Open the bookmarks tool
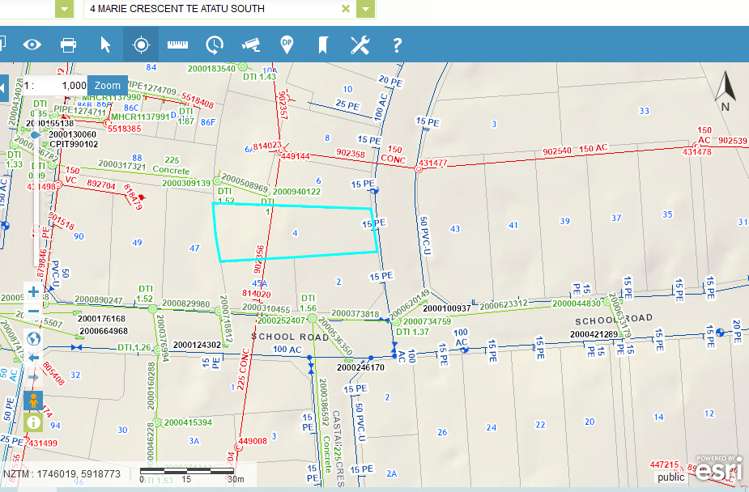 [x=323, y=45]
